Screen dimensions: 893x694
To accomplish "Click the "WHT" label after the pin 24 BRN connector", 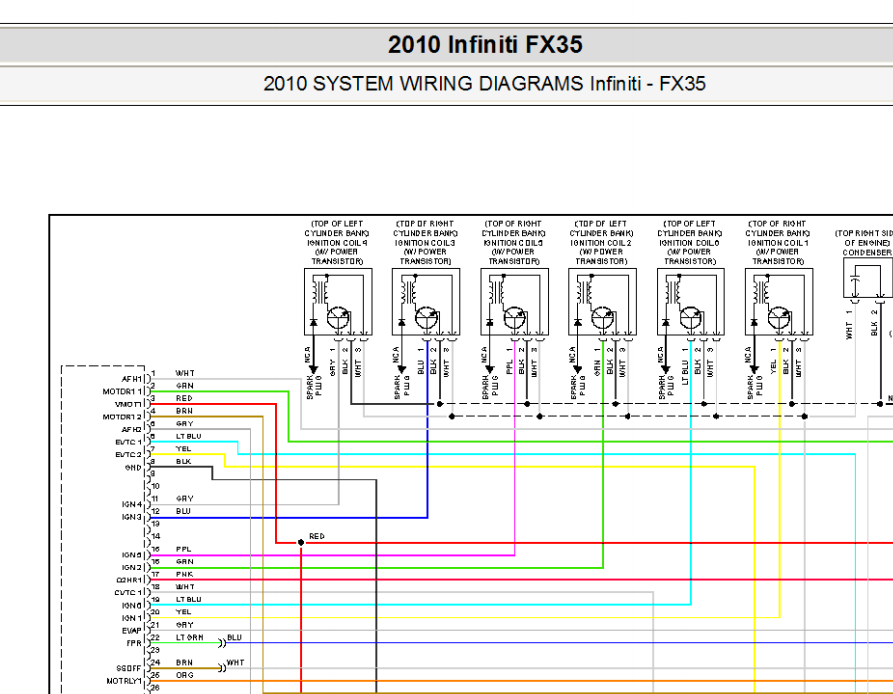I will 235,663.
